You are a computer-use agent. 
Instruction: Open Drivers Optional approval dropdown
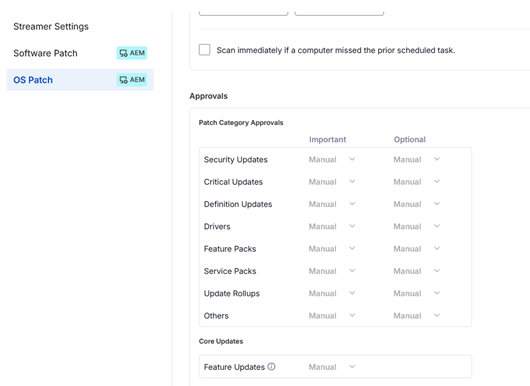[416, 226]
